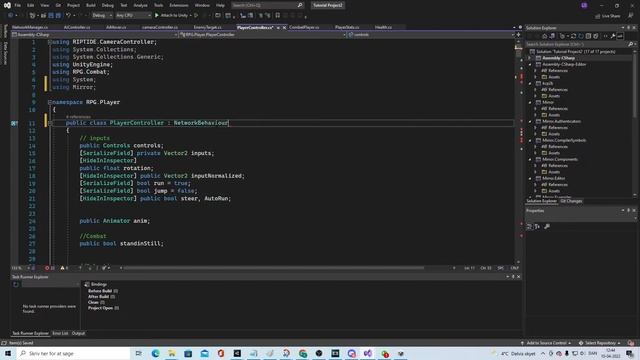Click Task Runner Explorer refresh icon

[16, 284]
